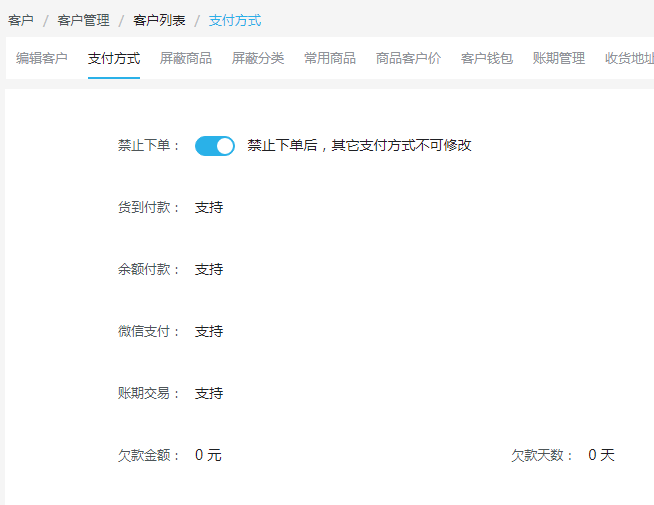The width and height of the screenshot is (654, 505).
Task: Click the 欠款金额 0 元 value
Action: click(208, 455)
